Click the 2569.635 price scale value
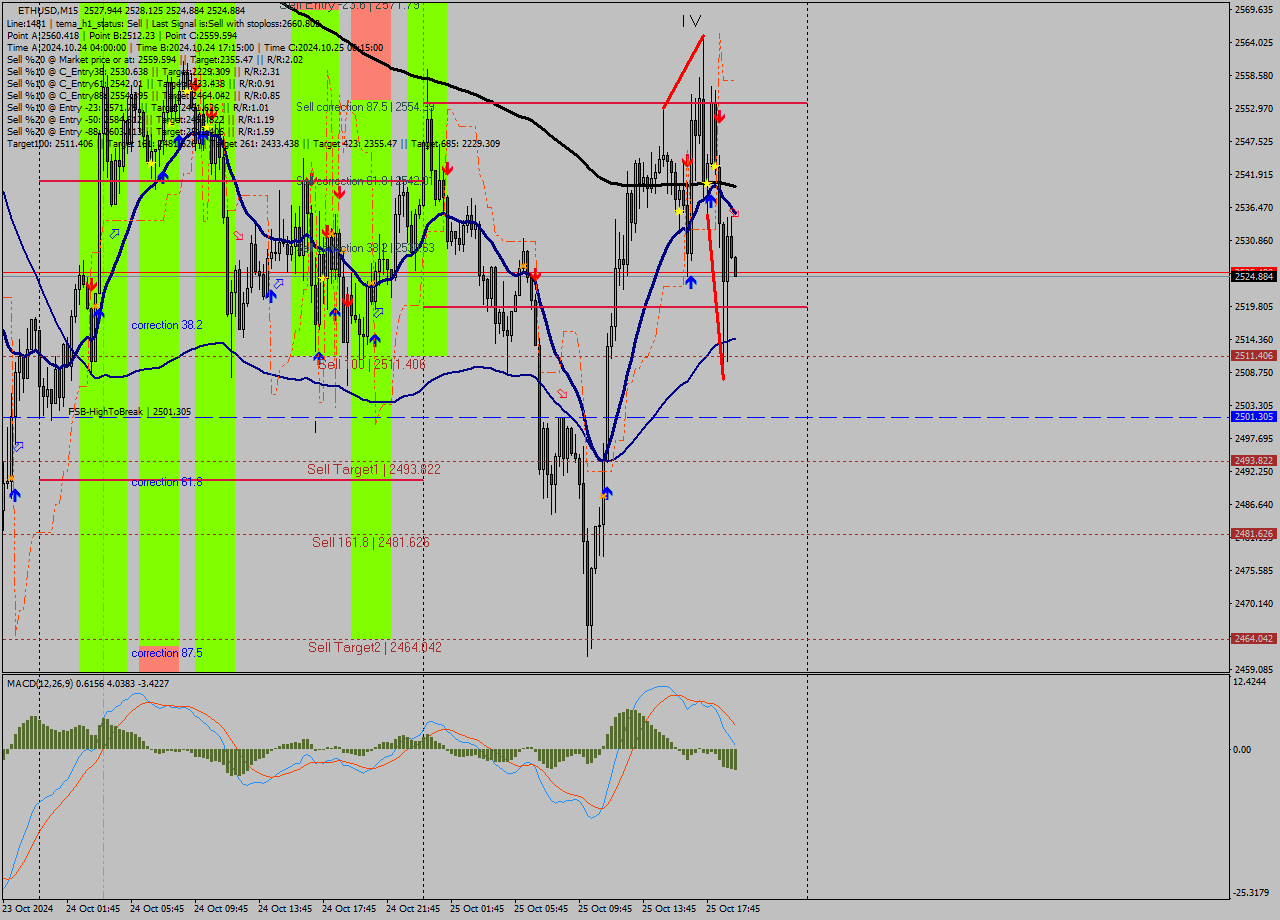Viewport: 1280px width, 920px height. (1254, 9)
